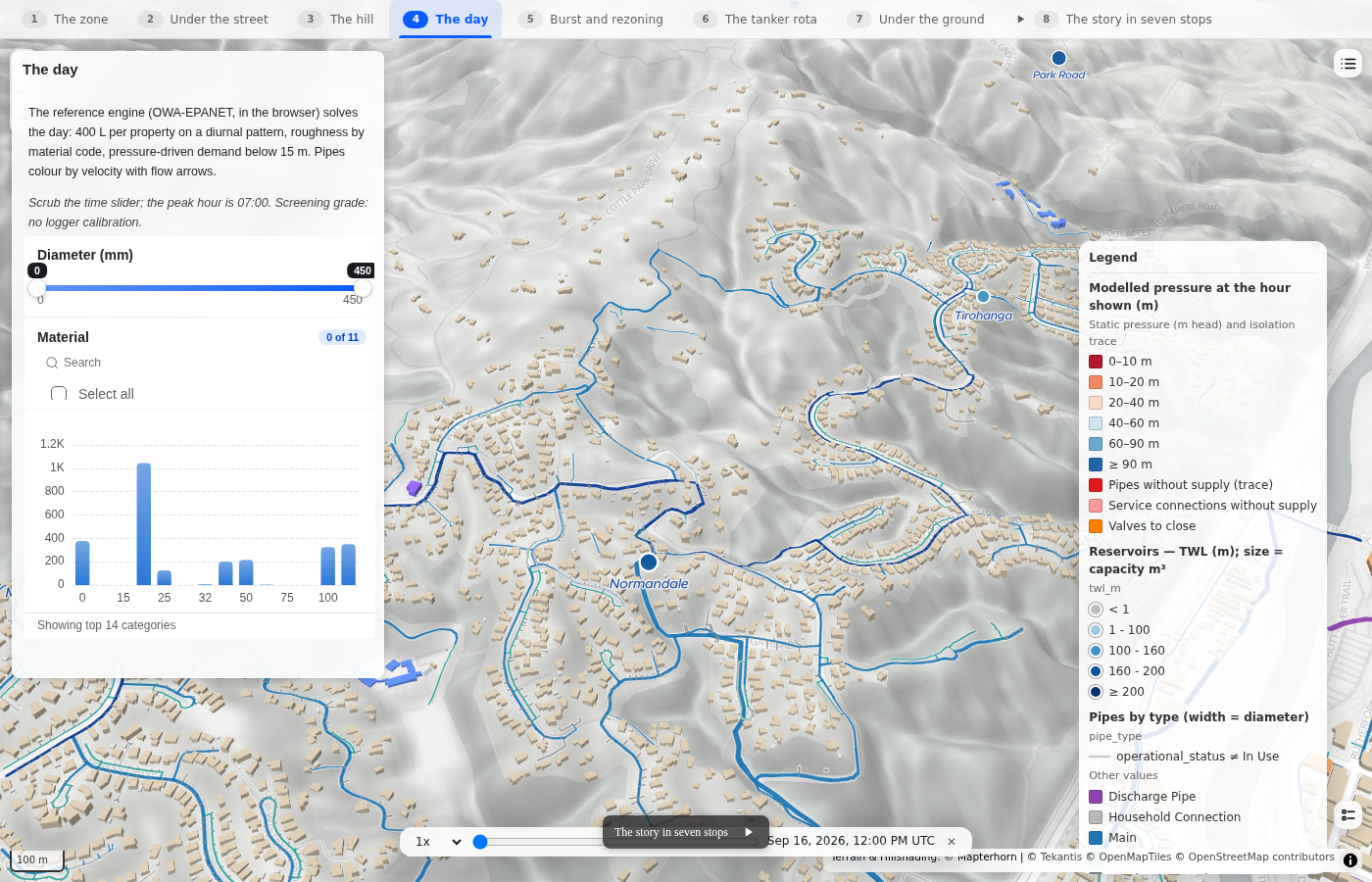Close the time slider bar
The width and height of the screenshot is (1372, 882).
(952, 841)
